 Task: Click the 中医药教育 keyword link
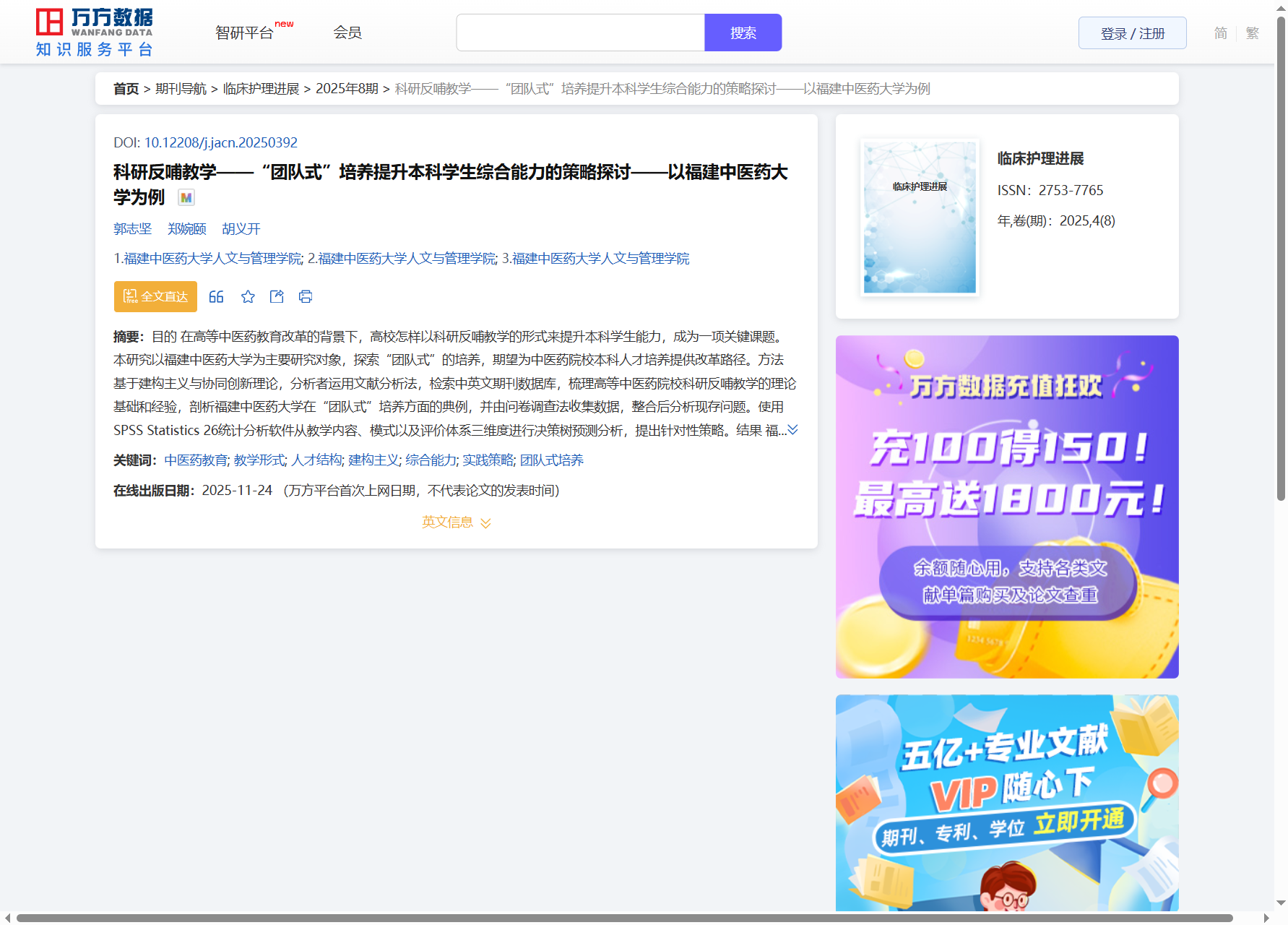tap(195, 460)
